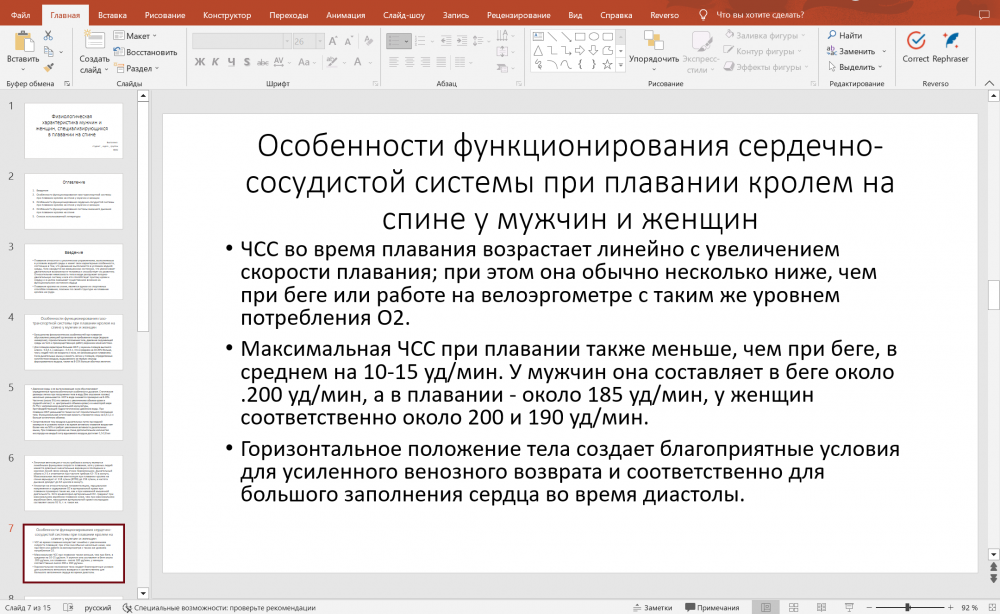Toggle bold formatting (Ж)

pyautogui.click(x=200, y=64)
